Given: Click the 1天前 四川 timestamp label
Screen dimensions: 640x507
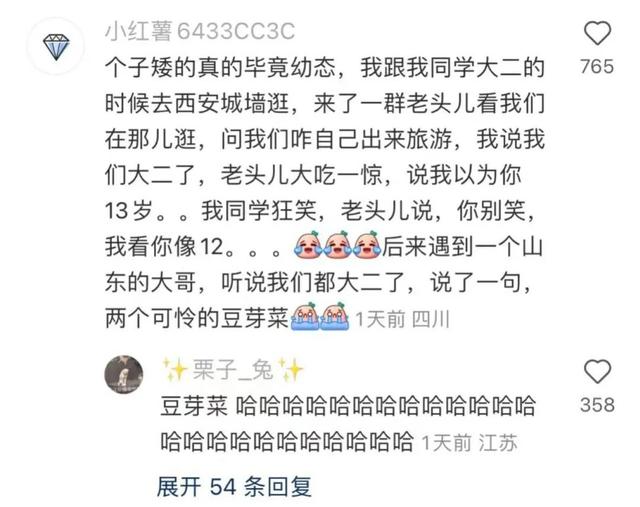Looking at the screenshot, I should click(x=402, y=319).
